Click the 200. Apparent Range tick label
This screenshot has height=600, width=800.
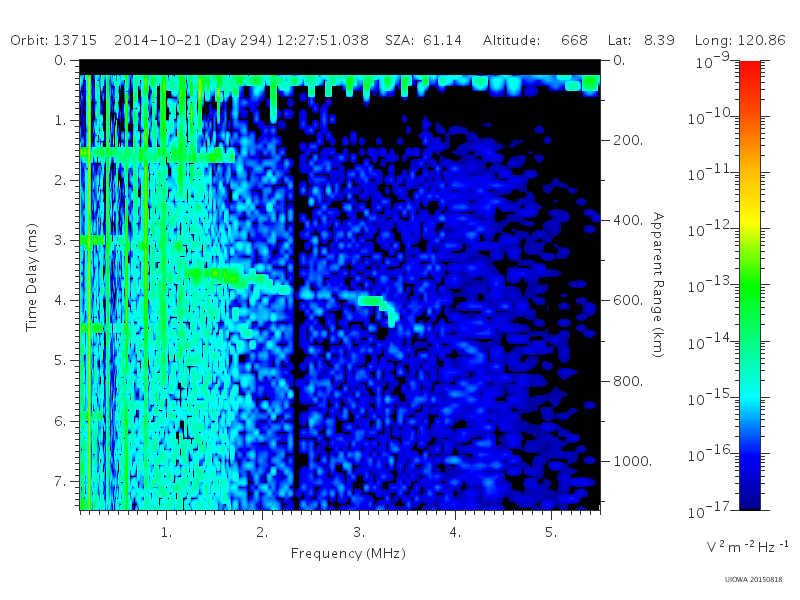628,140
